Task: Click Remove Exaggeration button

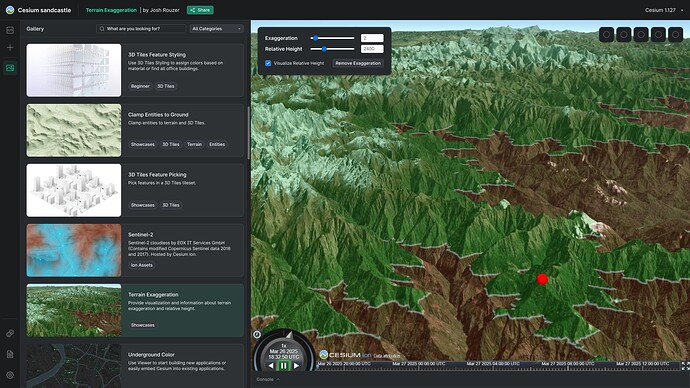Action: (x=358, y=63)
